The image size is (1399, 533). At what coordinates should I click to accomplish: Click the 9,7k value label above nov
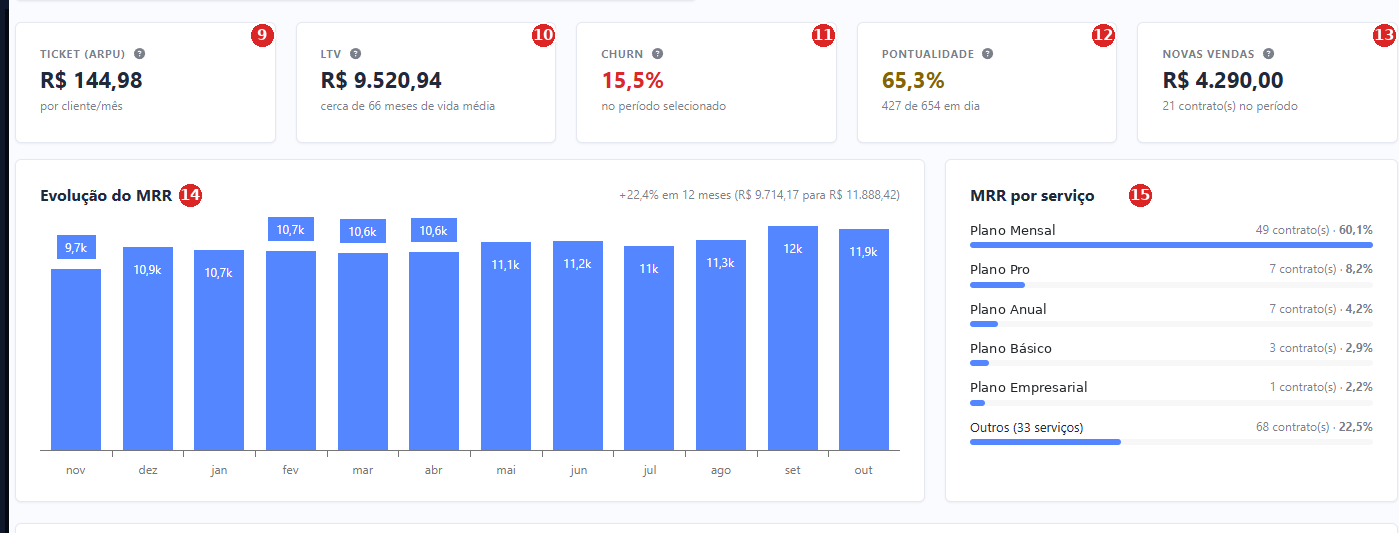76,248
